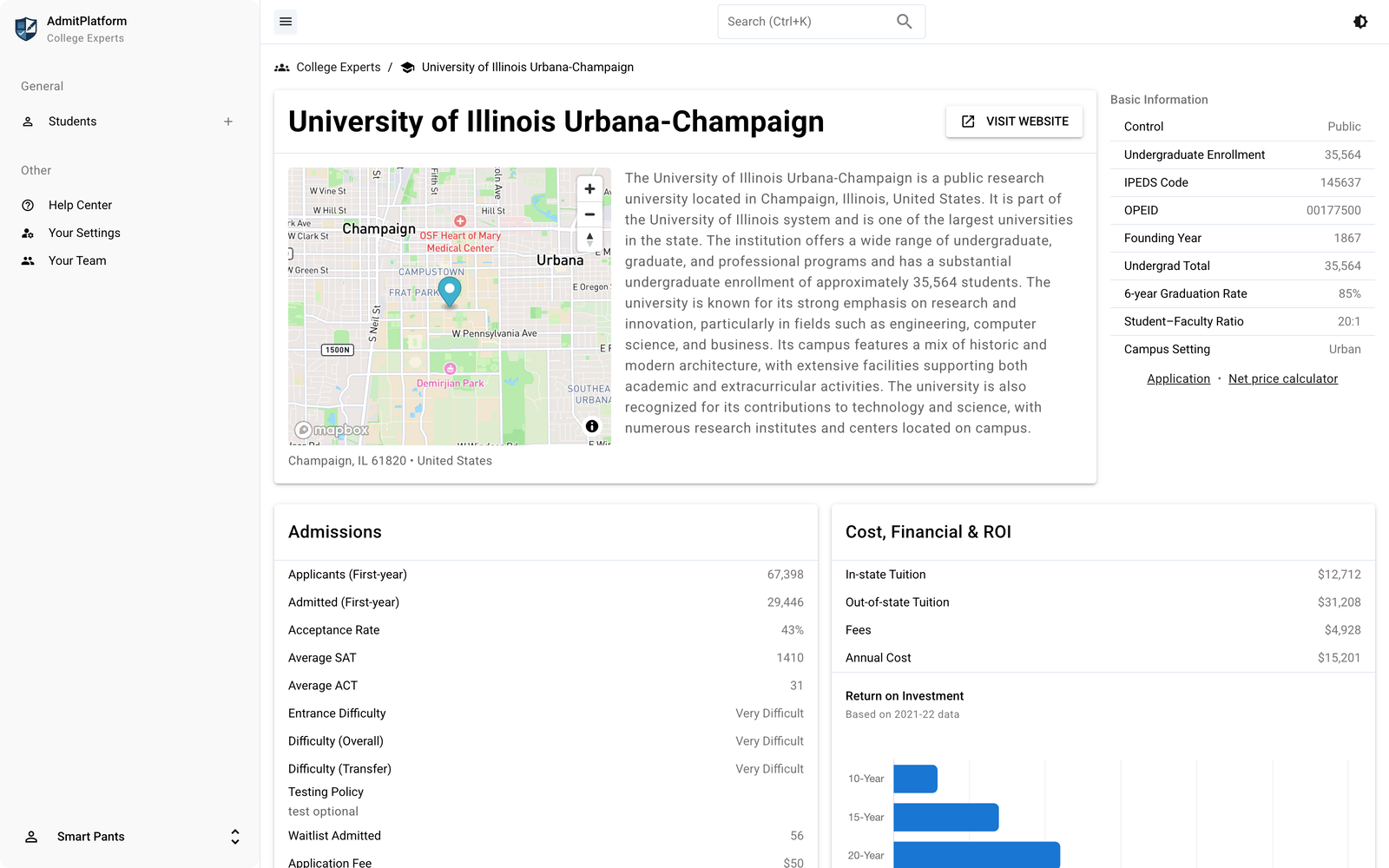Image resolution: width=1389 pixels, height=868 pixels.
Task: Zoom out on the campus map
Action: pos(589,214)
